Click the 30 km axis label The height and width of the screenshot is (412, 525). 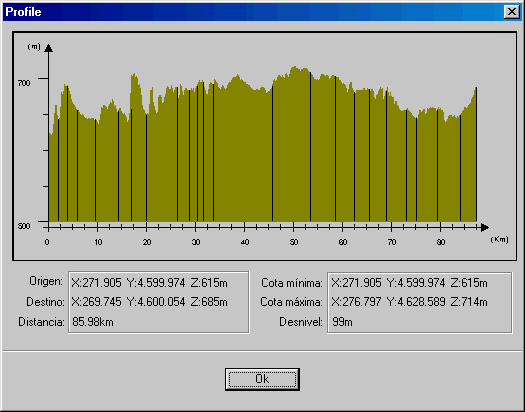pyautogui.click(x=196, y=242)
